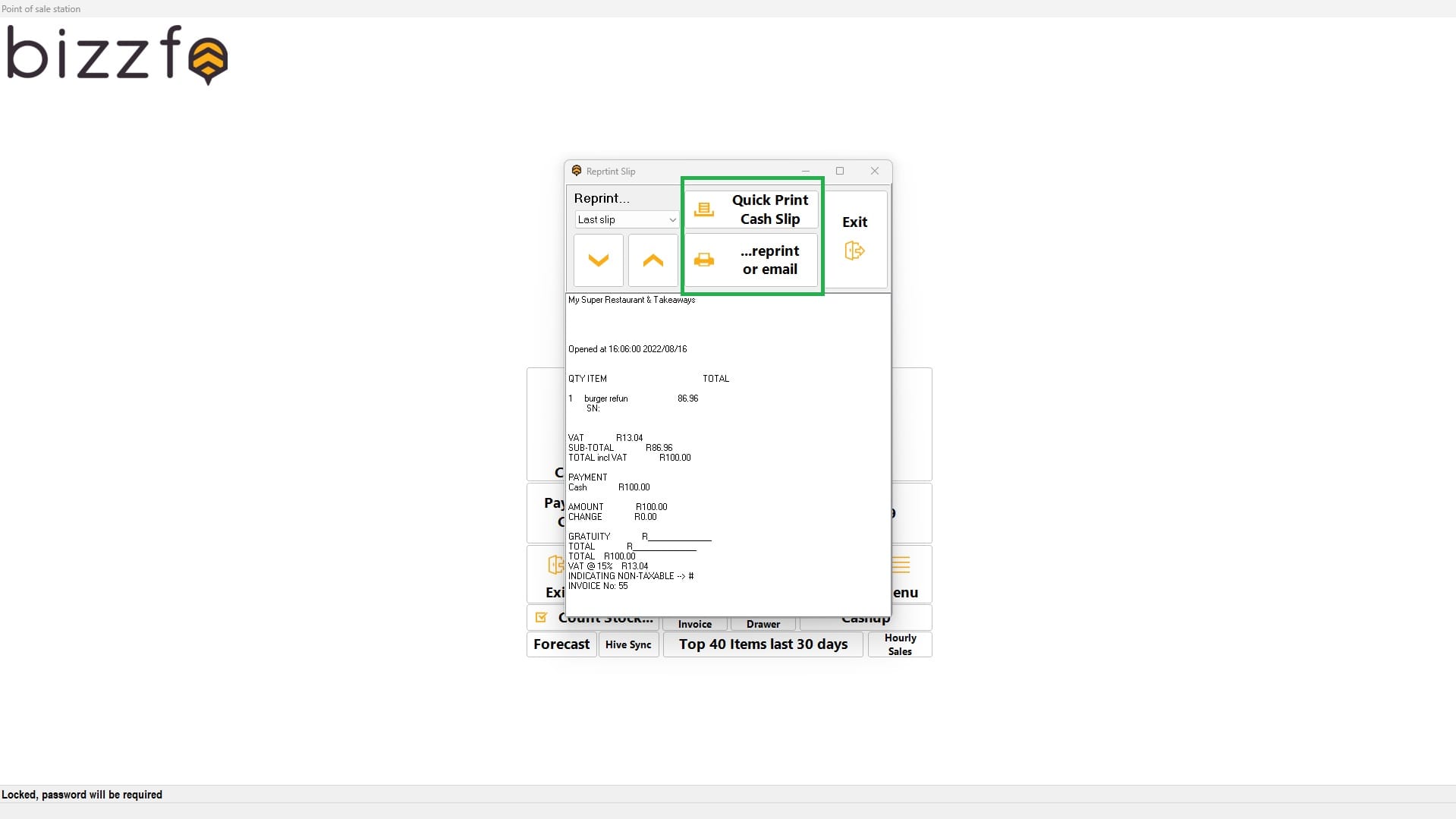Screen dimensions: 1456x819
Task: Run a Hive Sync
Action: coord(628,644)
